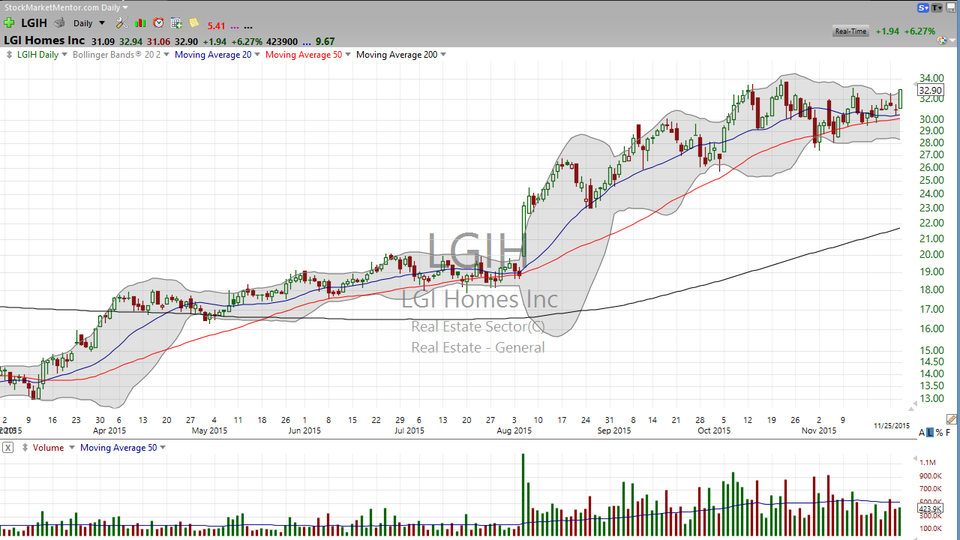Open chart settings wrench and screwdriver icon
960x540 pixels.
pyautogui.click(x=122, y=23)
